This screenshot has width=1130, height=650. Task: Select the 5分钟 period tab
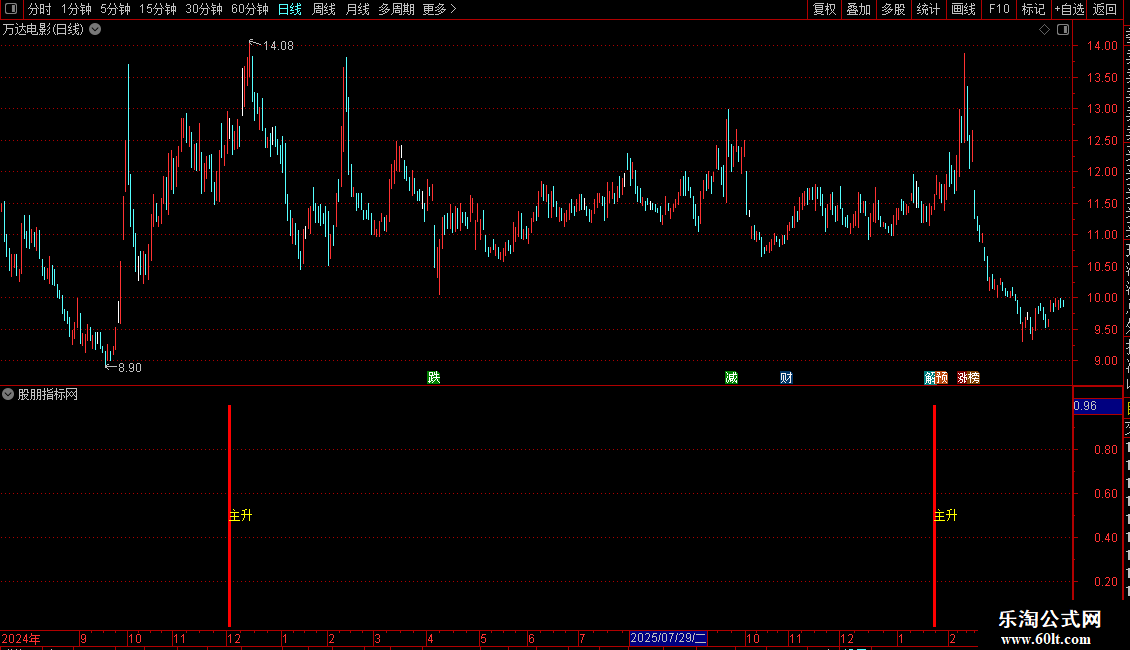115,9
